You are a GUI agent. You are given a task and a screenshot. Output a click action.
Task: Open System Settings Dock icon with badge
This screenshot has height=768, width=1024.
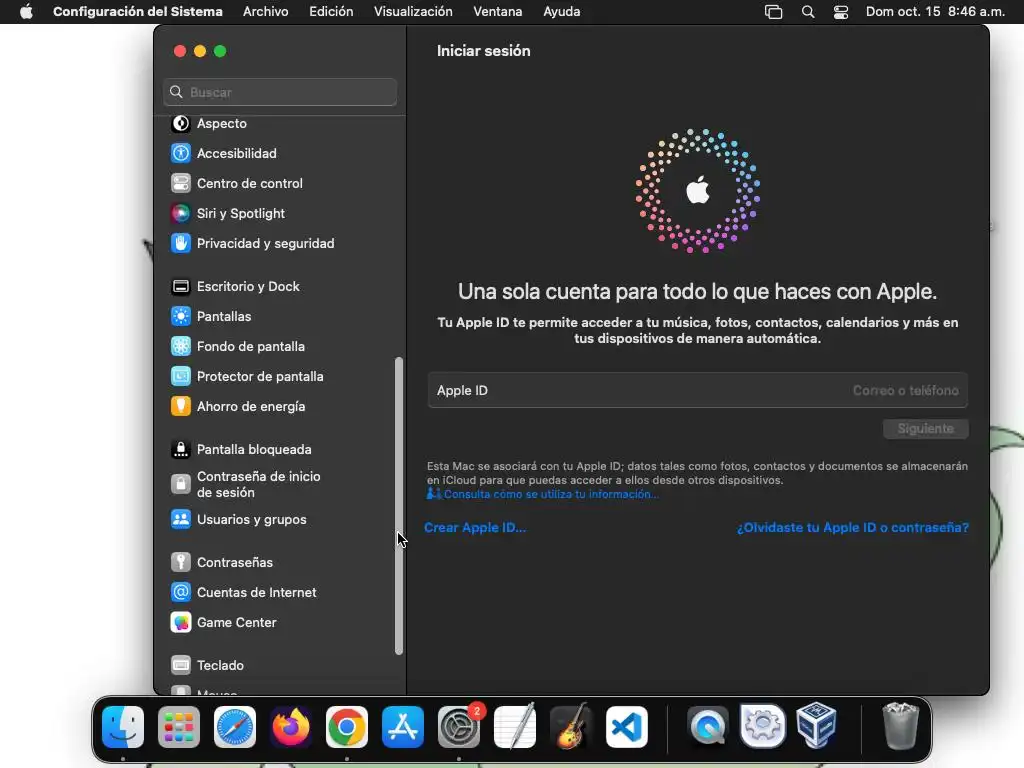pos(459,727)
